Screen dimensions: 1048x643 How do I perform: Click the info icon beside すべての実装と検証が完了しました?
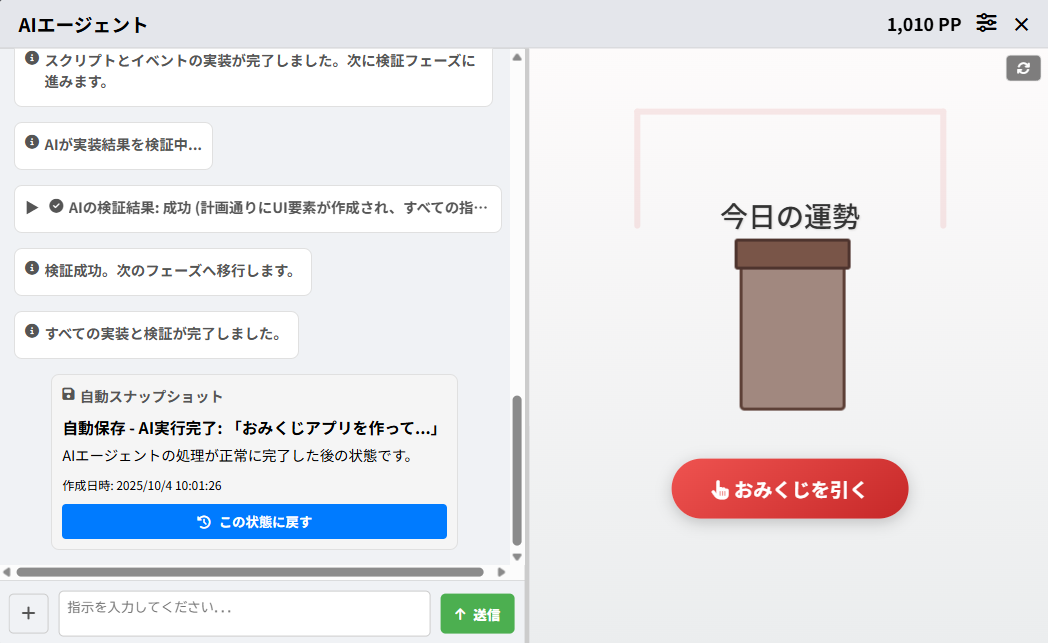(x=32, y=332)
